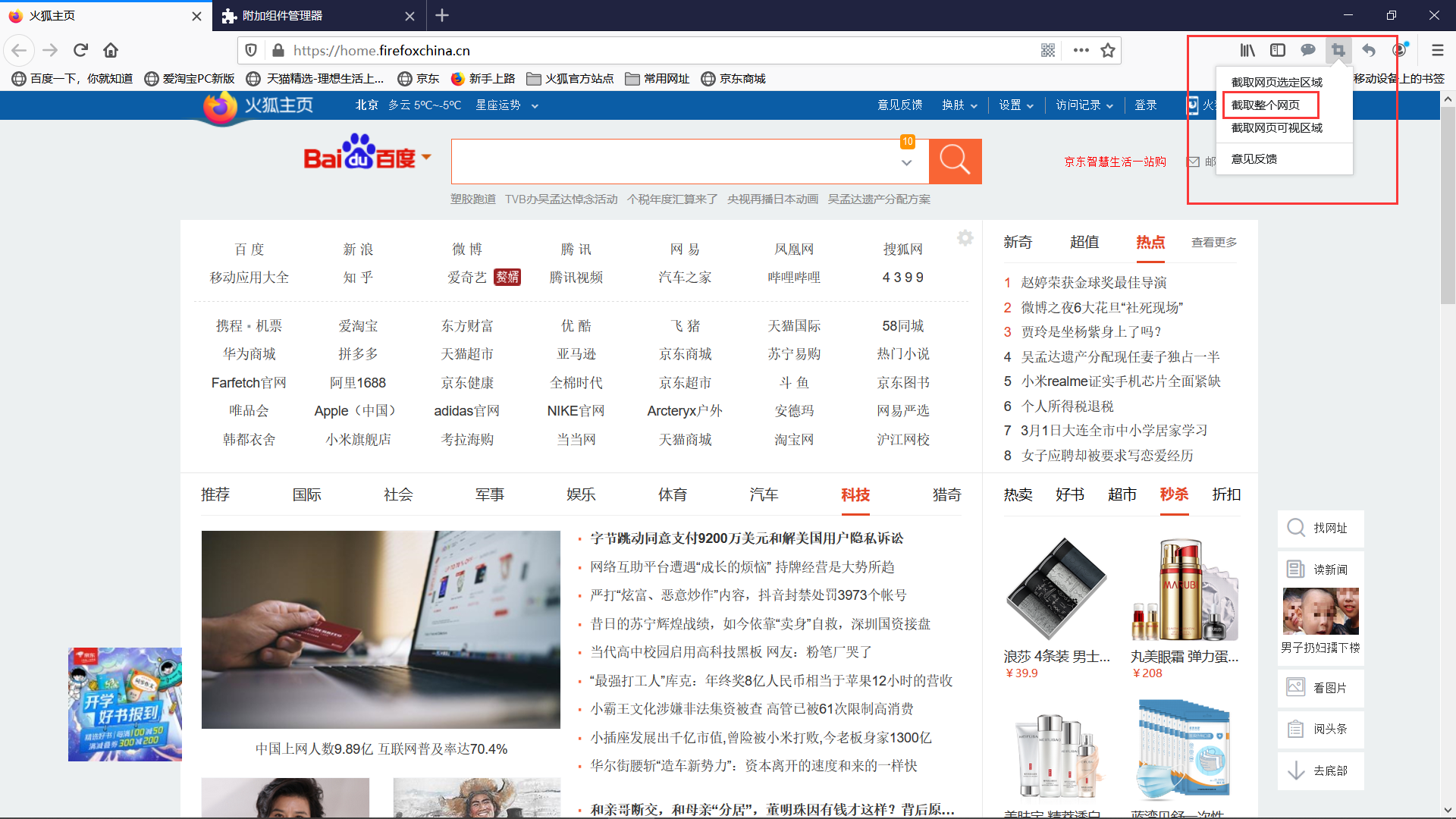
Task: Click the URL address bar
Action: tap(660, 50)
